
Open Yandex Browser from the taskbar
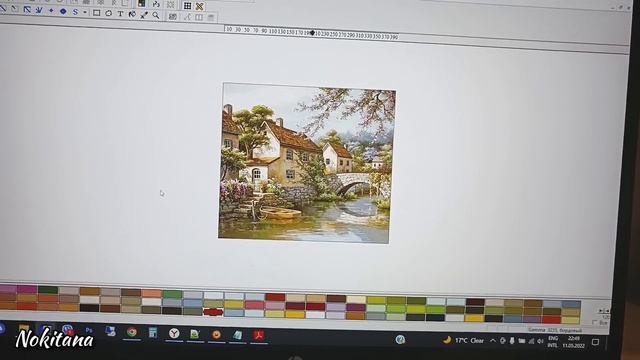174,333
